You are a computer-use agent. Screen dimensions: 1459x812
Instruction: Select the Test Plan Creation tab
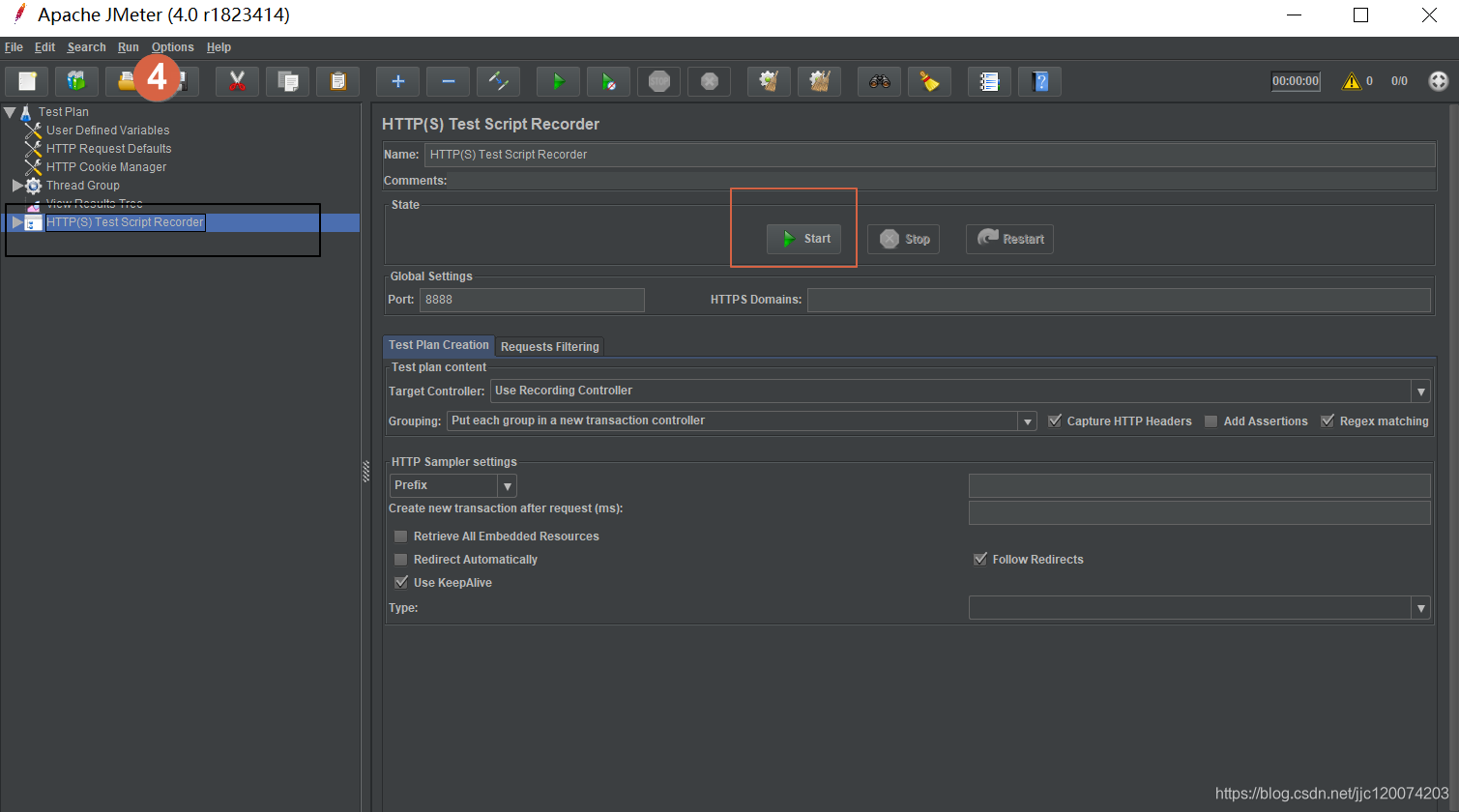[x=439, y=345]
